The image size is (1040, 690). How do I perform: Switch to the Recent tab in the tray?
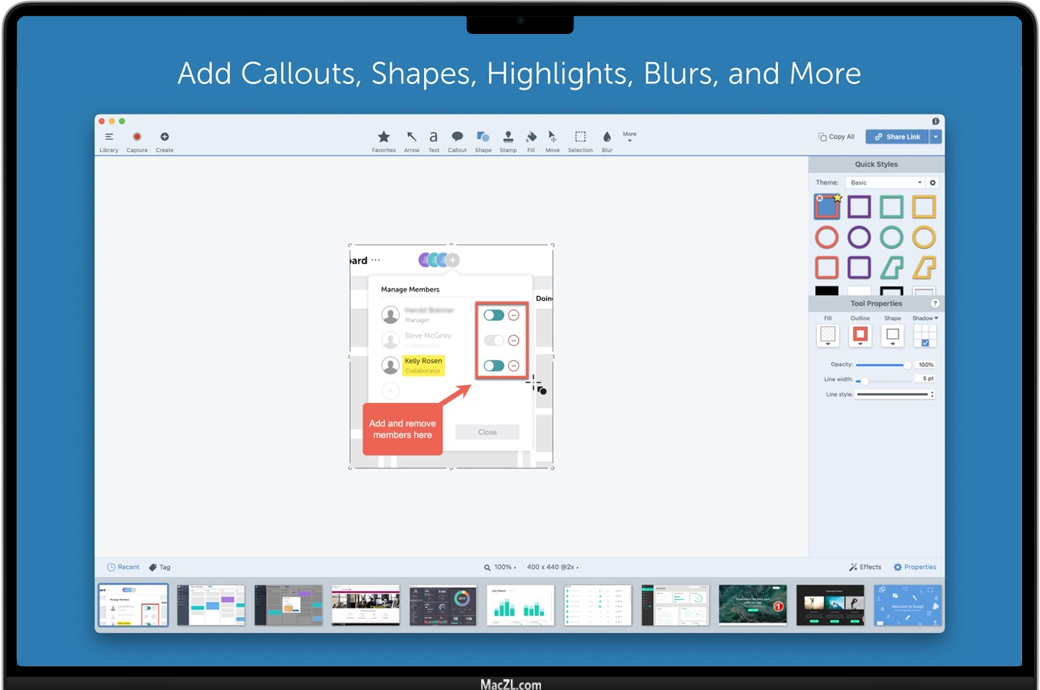coord(124,567)
